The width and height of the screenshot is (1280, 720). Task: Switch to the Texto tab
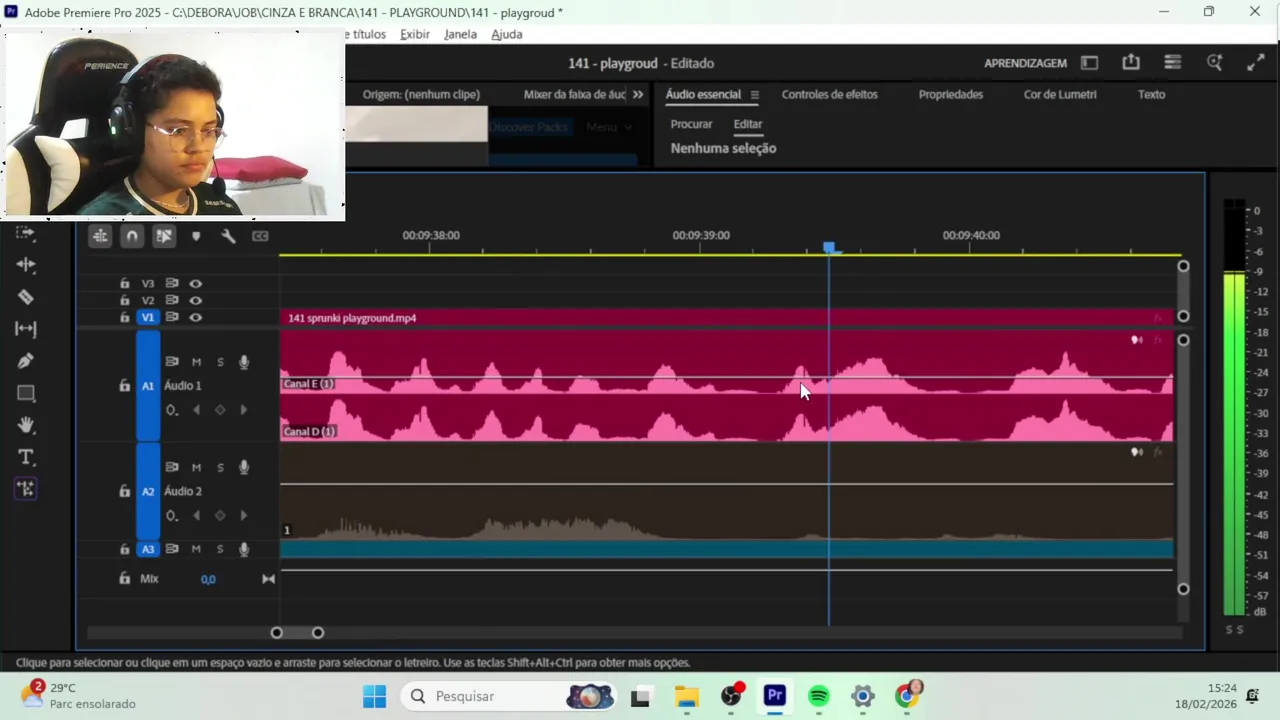(x=1151, y=94)
